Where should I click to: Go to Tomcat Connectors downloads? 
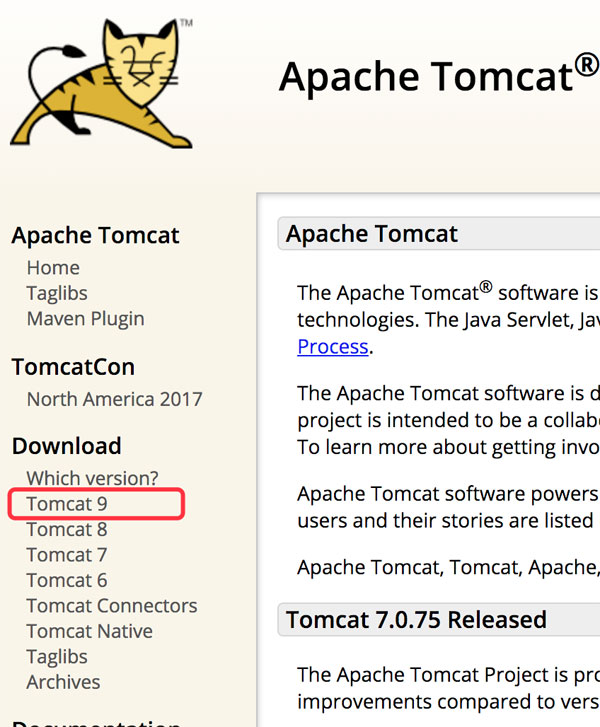[112, 606]
